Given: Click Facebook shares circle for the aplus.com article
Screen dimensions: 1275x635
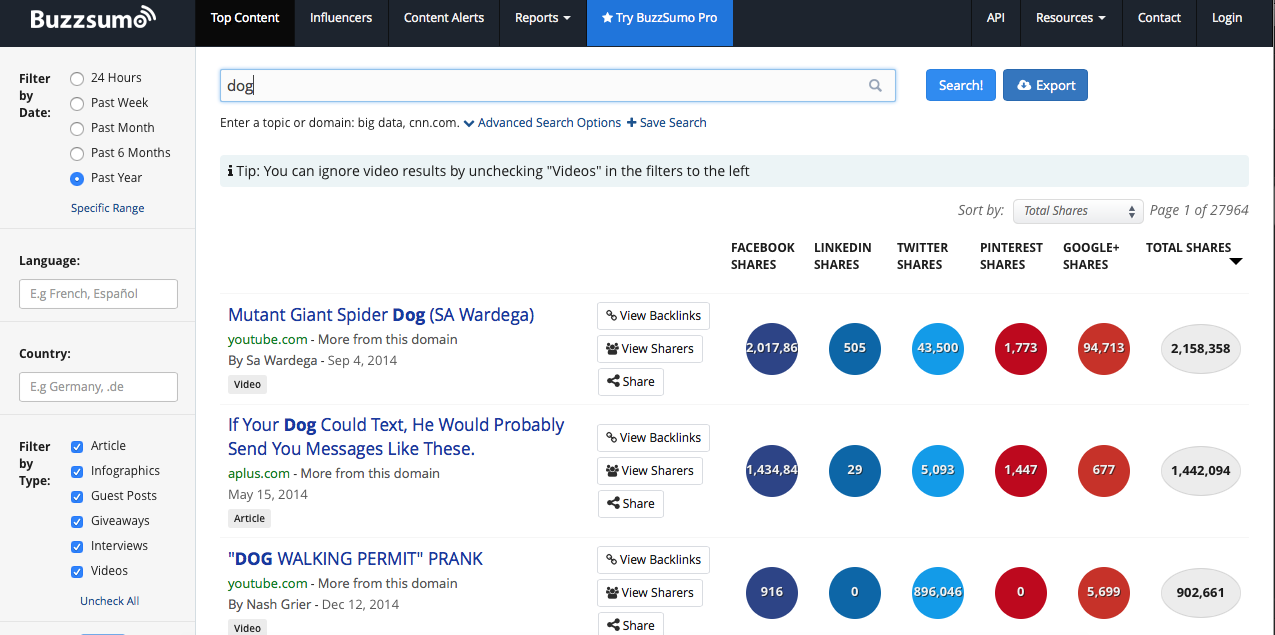Looking at the screenshot, I should (772, 471).
